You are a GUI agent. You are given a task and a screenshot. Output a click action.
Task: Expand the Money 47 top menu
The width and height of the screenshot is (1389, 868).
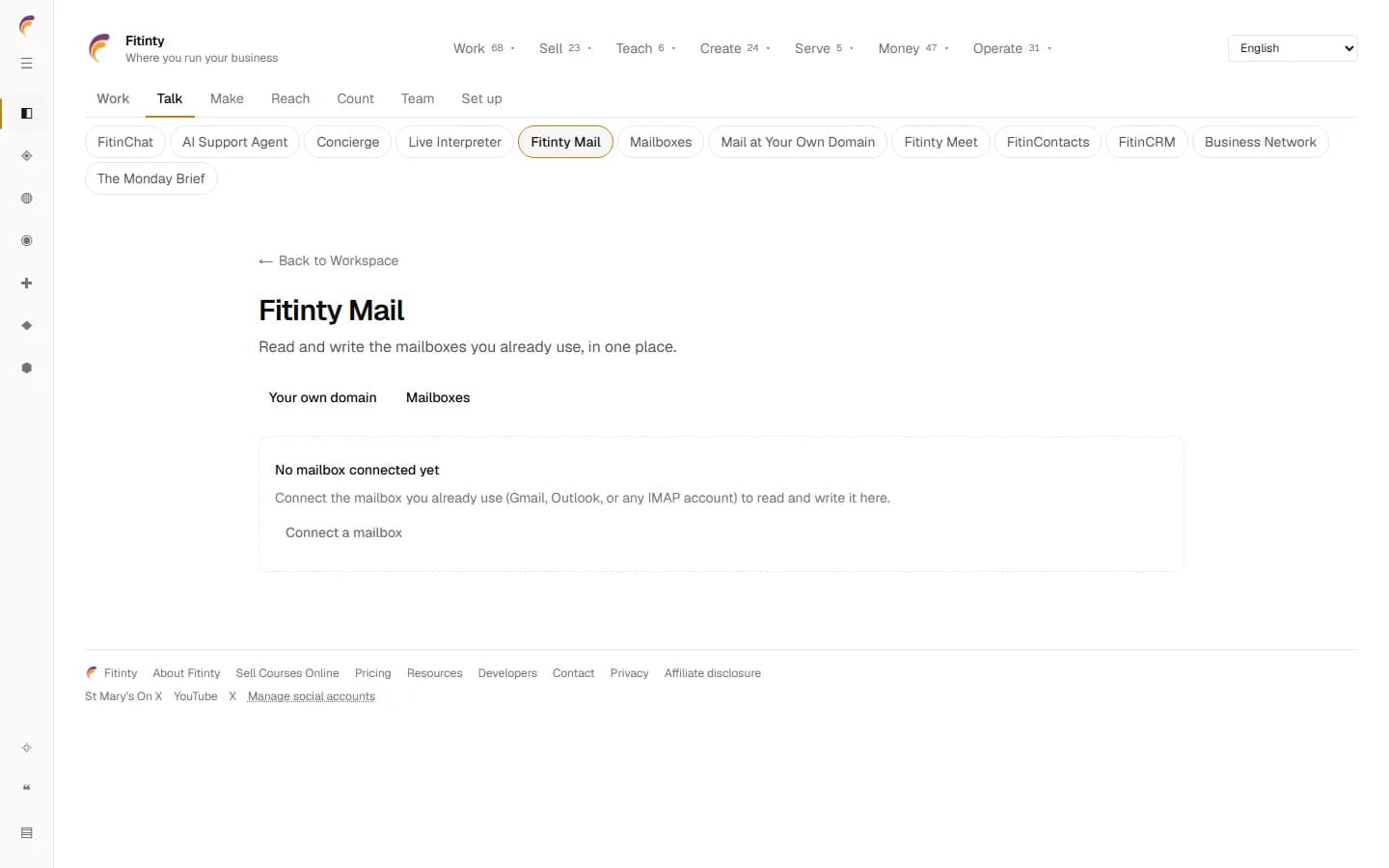point(913,48)
